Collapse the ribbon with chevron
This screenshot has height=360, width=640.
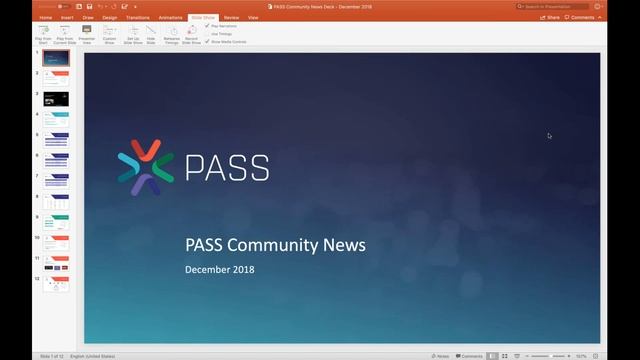point(600,18)
